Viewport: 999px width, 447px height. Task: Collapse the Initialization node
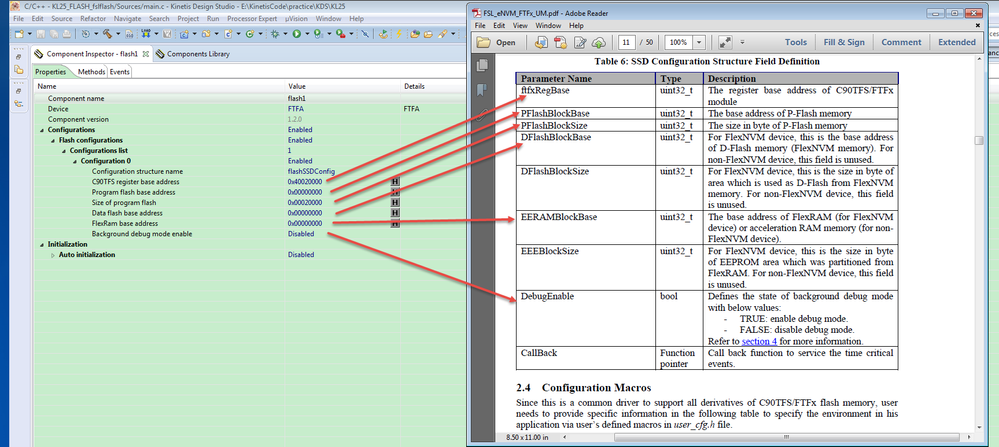click(x=41, y=245)
